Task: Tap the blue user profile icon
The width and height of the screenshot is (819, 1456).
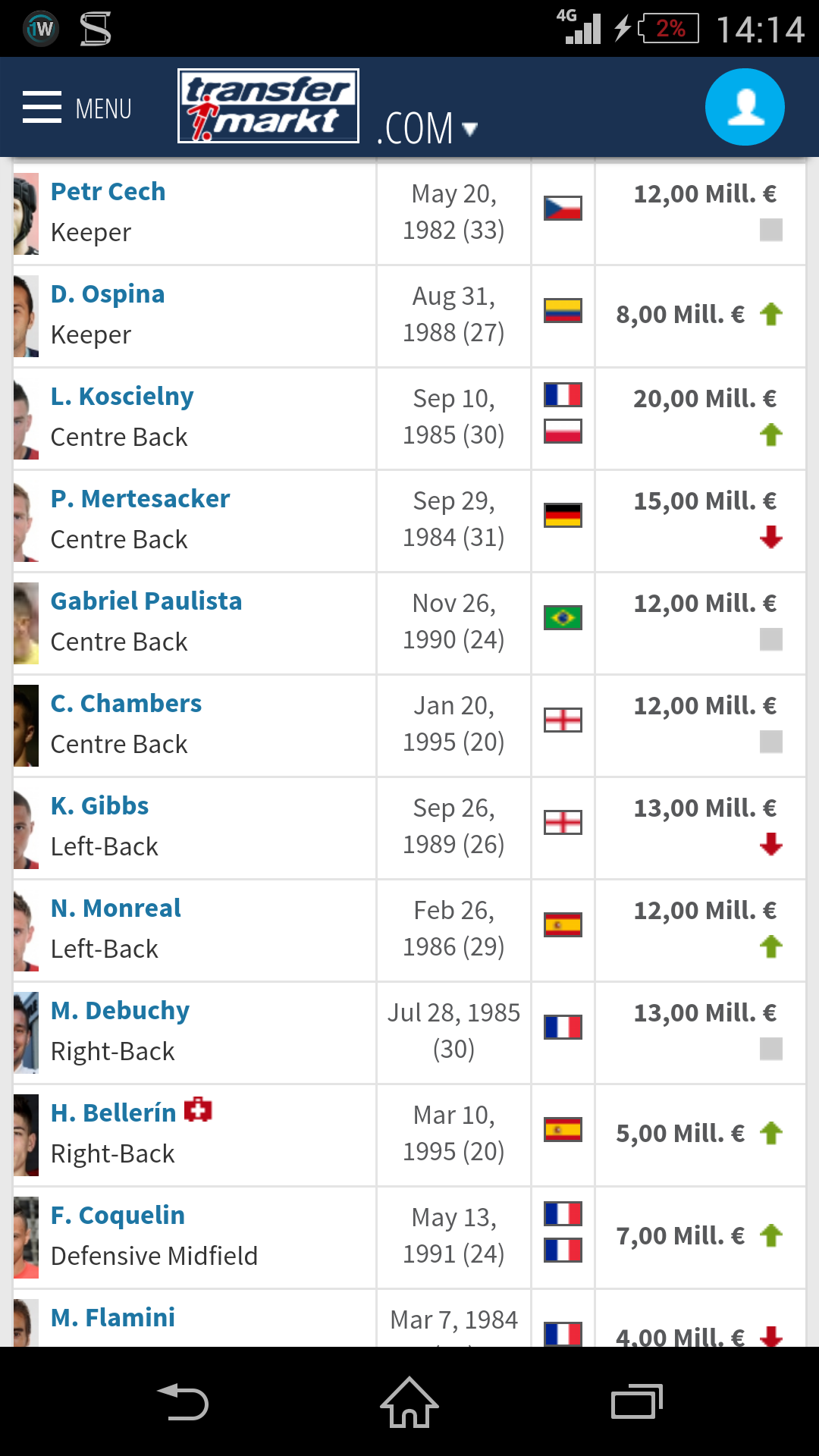Action: 745,107
